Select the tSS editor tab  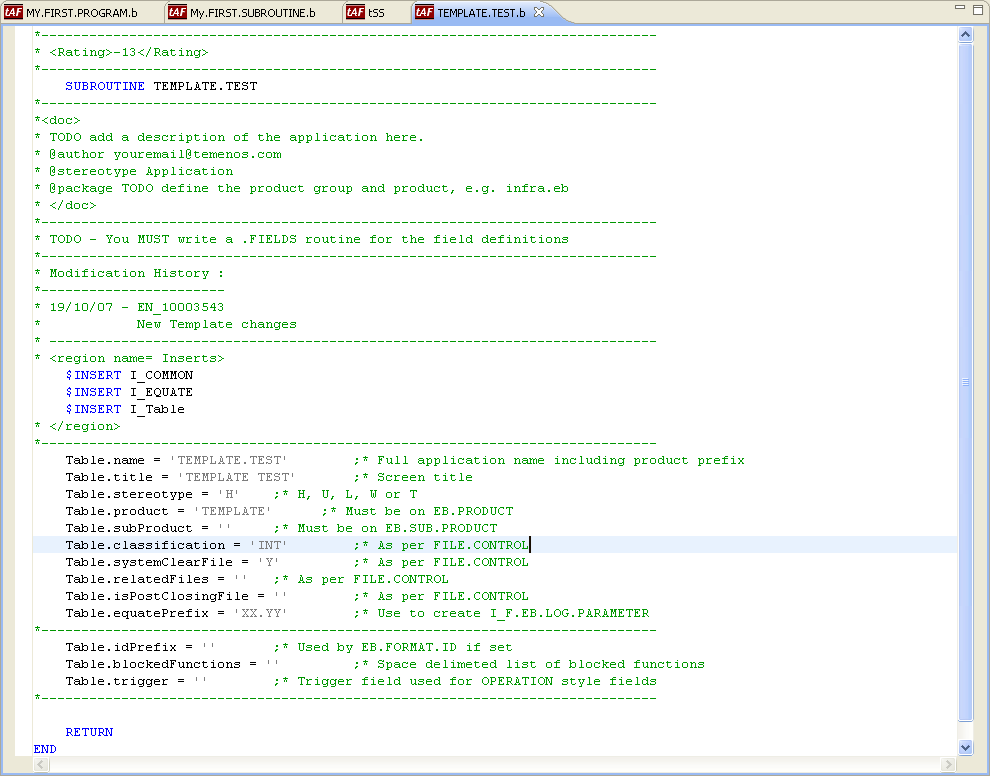pos(376,13)
